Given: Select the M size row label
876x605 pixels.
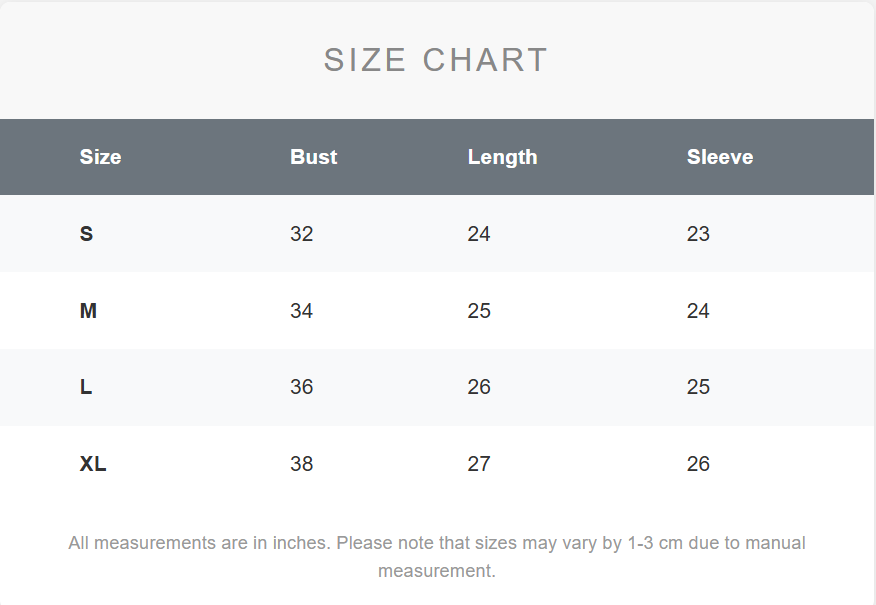Looking at the screenshot, I should pyautogui.click(x=88, y=311).
